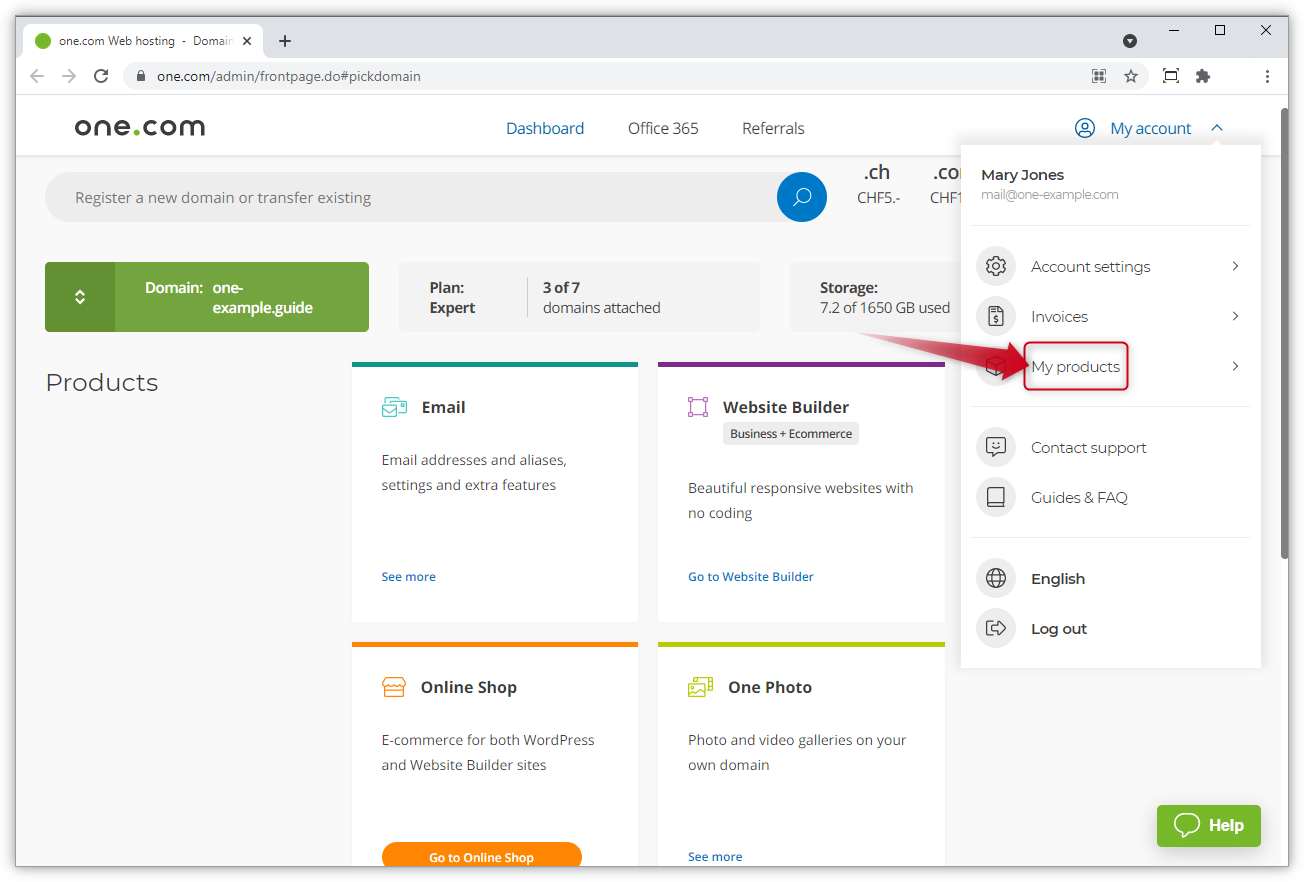The width and height of the screenshot is (1304, 882).
Task: Open the Go to Website Builder link
Action: tap(750, 576)
